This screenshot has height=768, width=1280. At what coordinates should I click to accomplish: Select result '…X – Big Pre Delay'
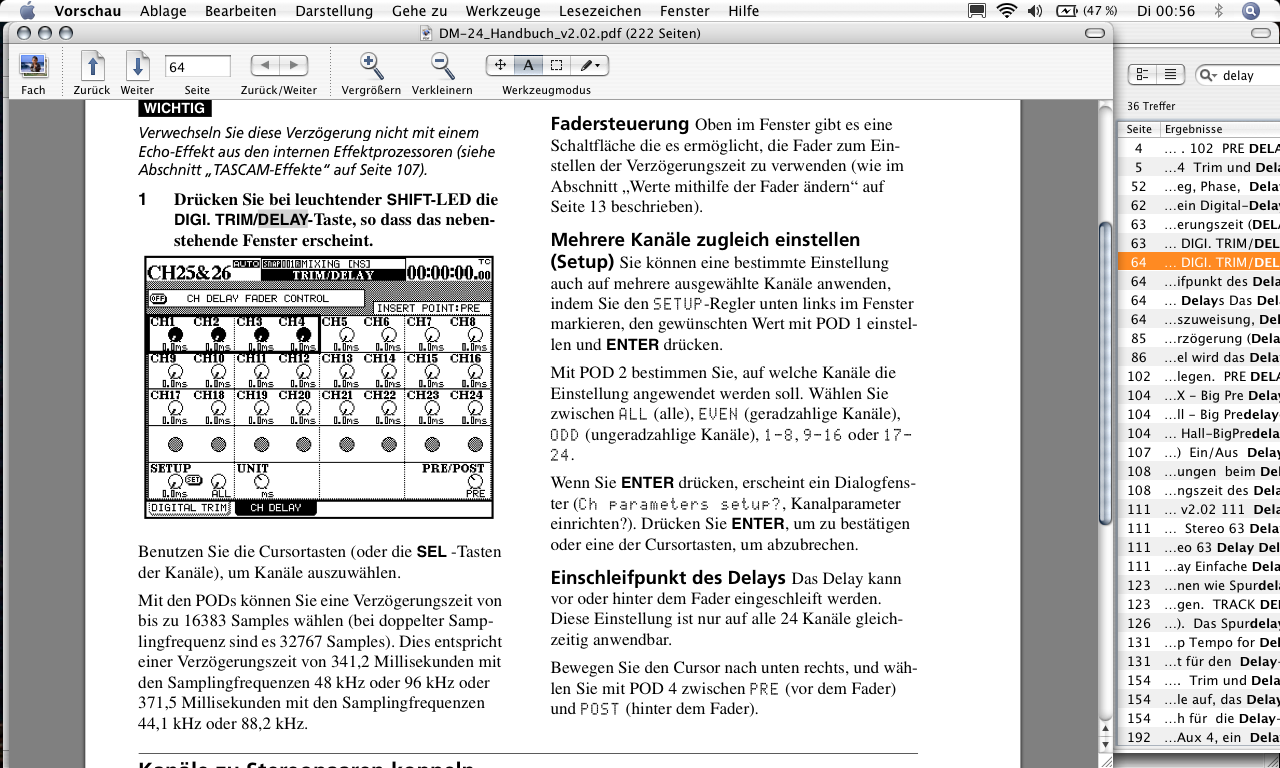[1199, 395]
